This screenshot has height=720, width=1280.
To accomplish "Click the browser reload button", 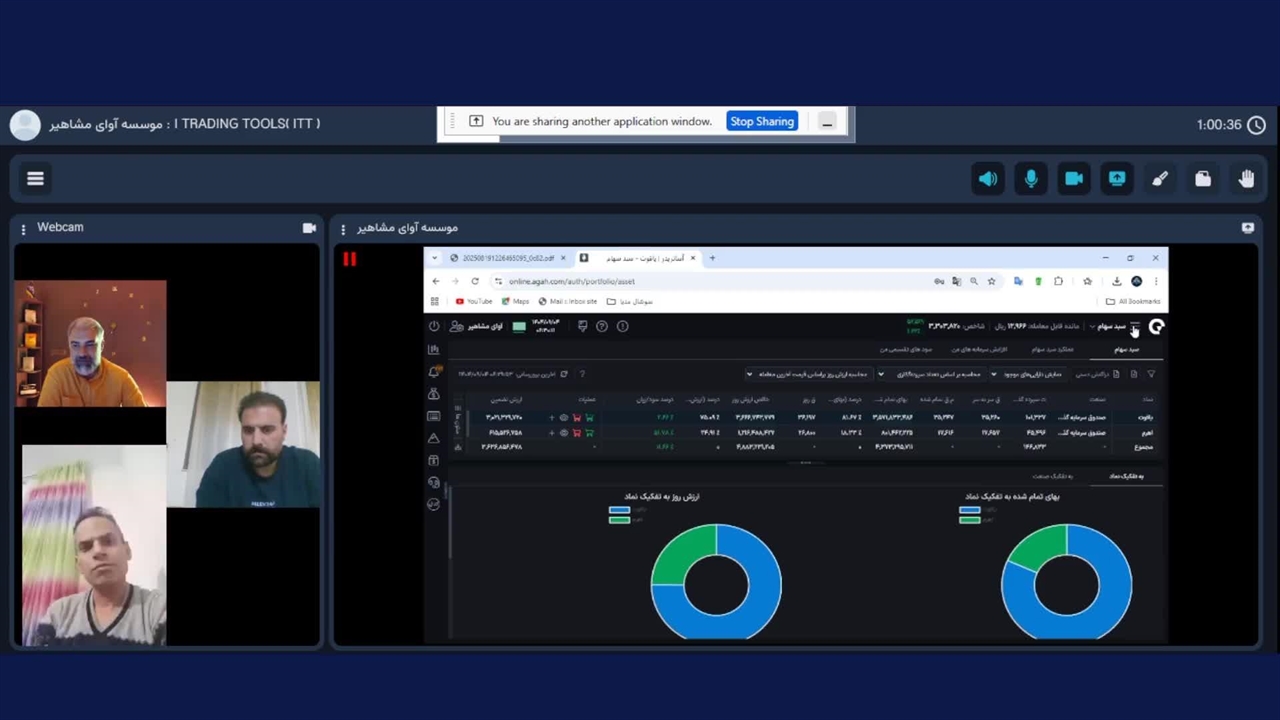I will [x=475, y=282].
